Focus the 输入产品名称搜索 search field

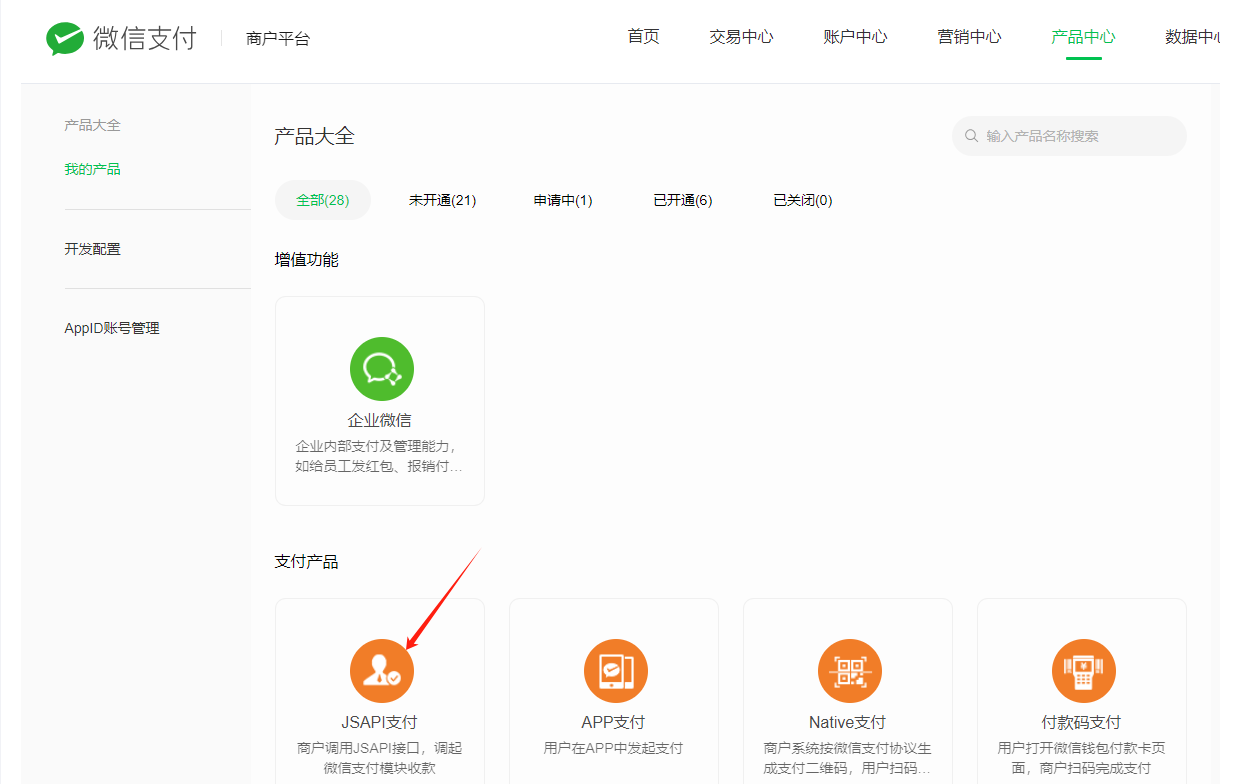tap(1069, 136)
